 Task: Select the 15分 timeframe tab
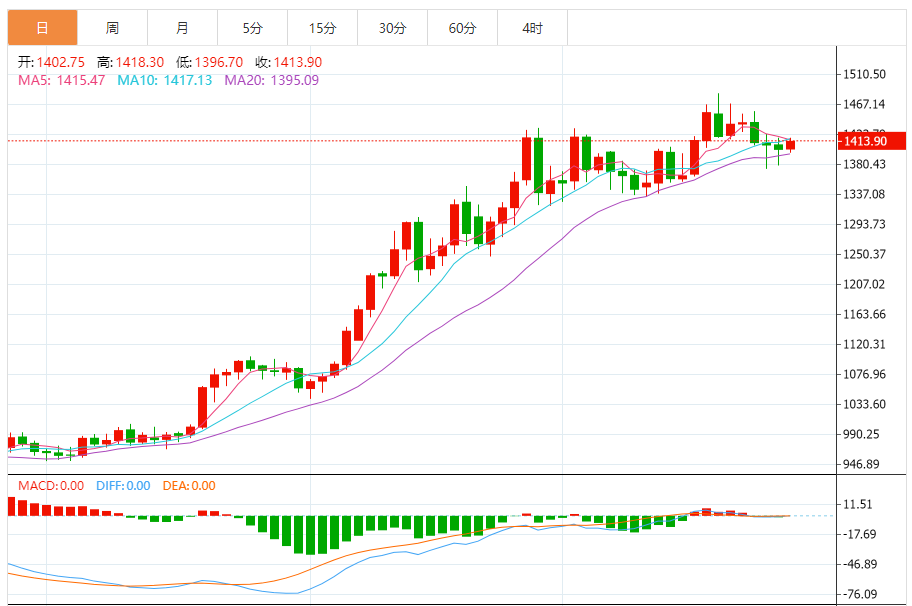322,28
